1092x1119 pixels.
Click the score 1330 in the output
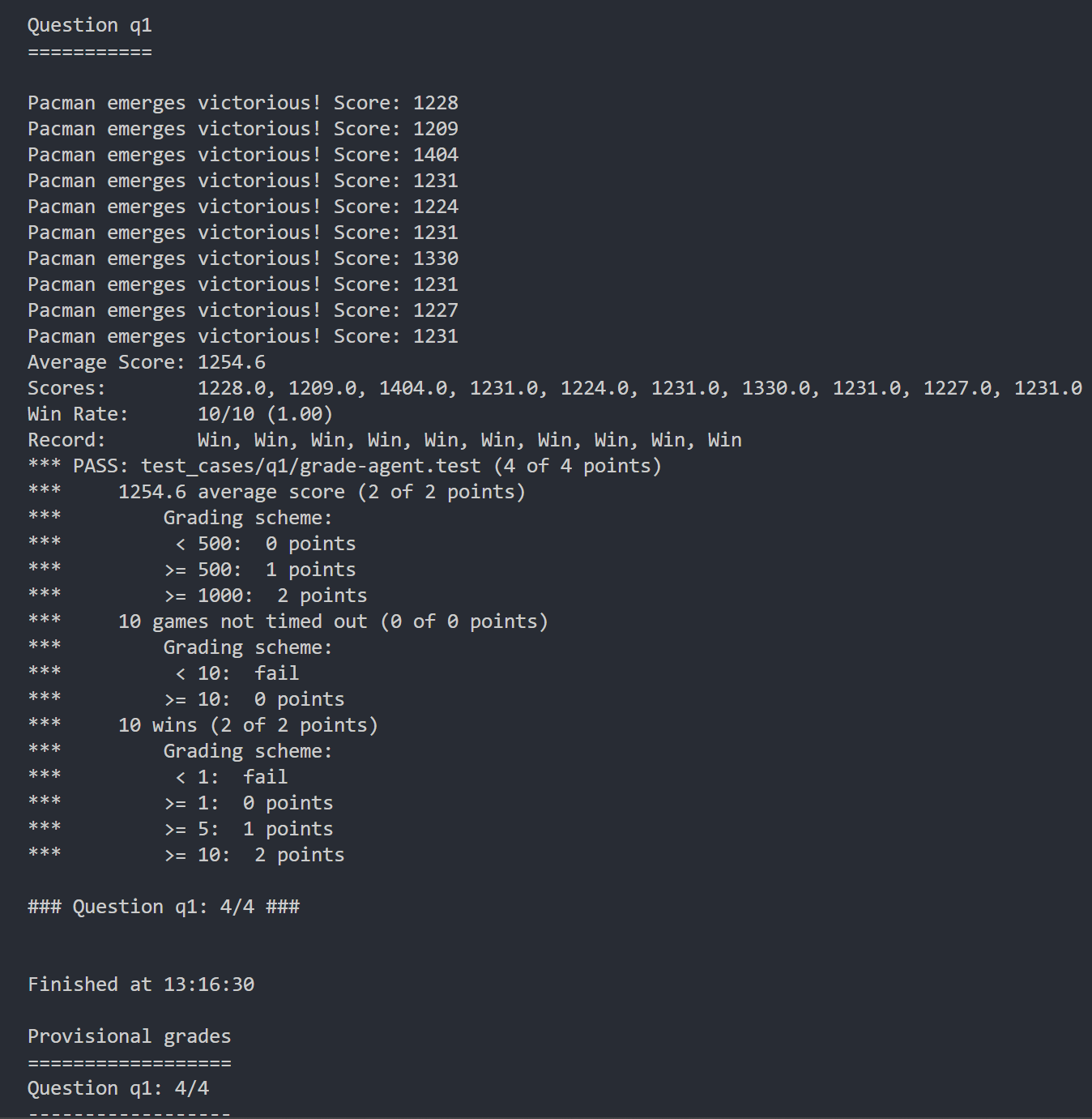coord(436,258)
